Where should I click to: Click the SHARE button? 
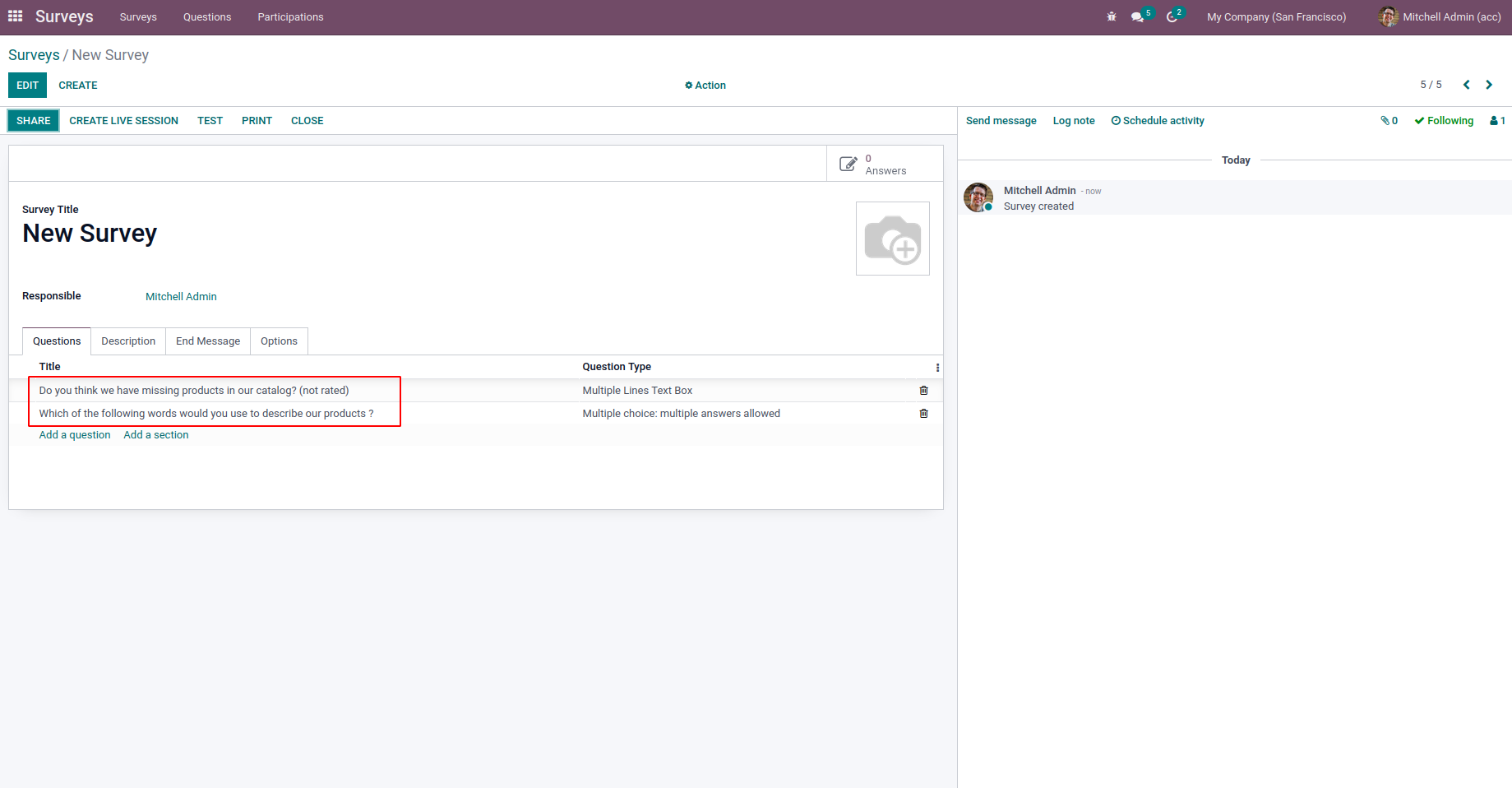click(34, 121)
